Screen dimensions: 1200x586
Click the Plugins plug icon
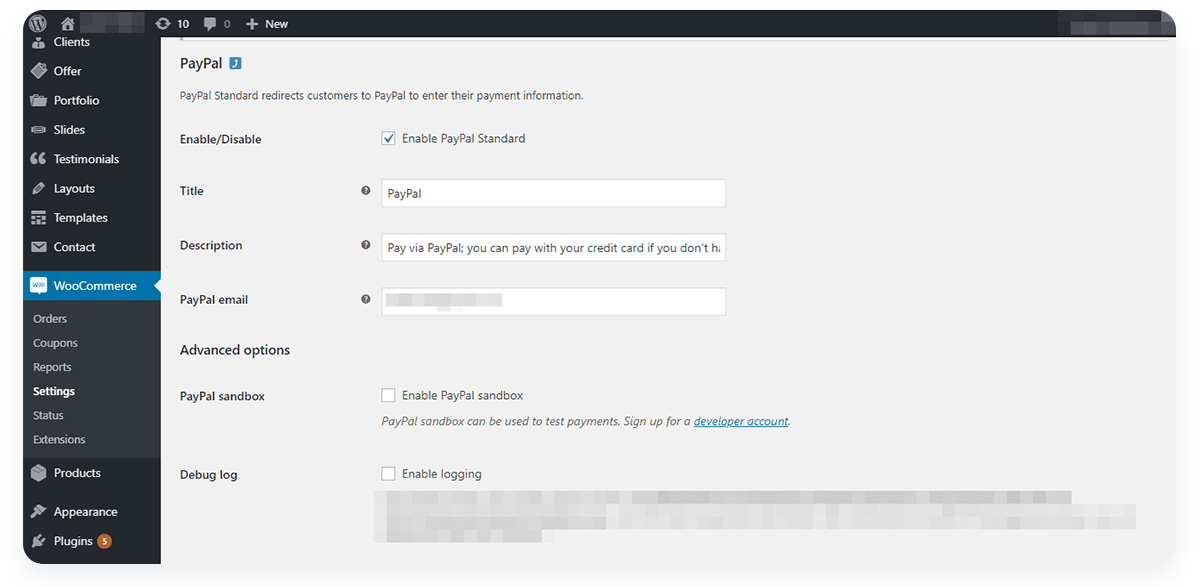[39, 541]
